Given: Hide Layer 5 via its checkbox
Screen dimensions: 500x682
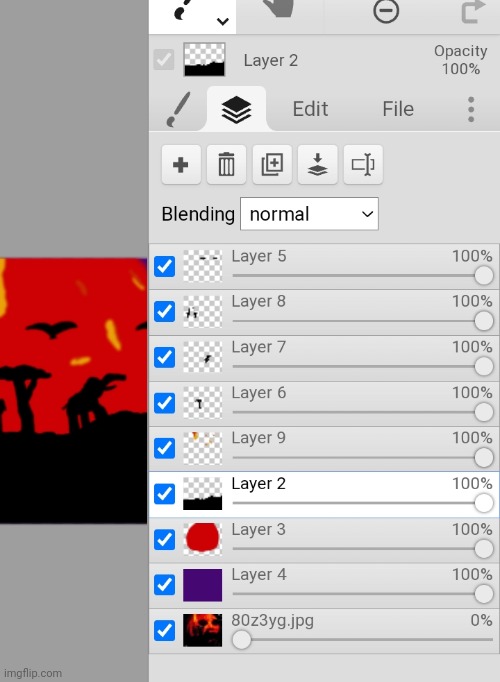Looking at the screenshot, I should tap(164, 267).
